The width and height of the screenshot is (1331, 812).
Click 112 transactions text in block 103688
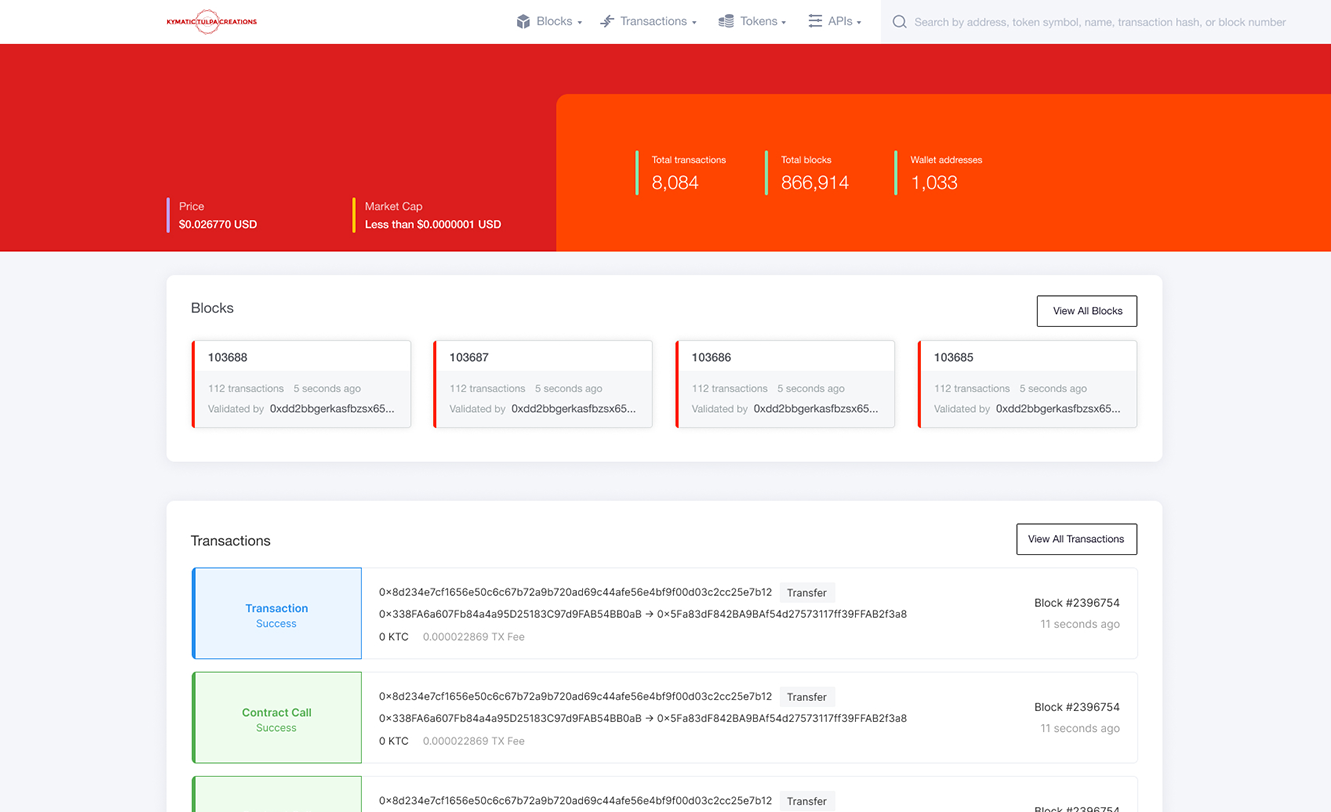(246, 388)
